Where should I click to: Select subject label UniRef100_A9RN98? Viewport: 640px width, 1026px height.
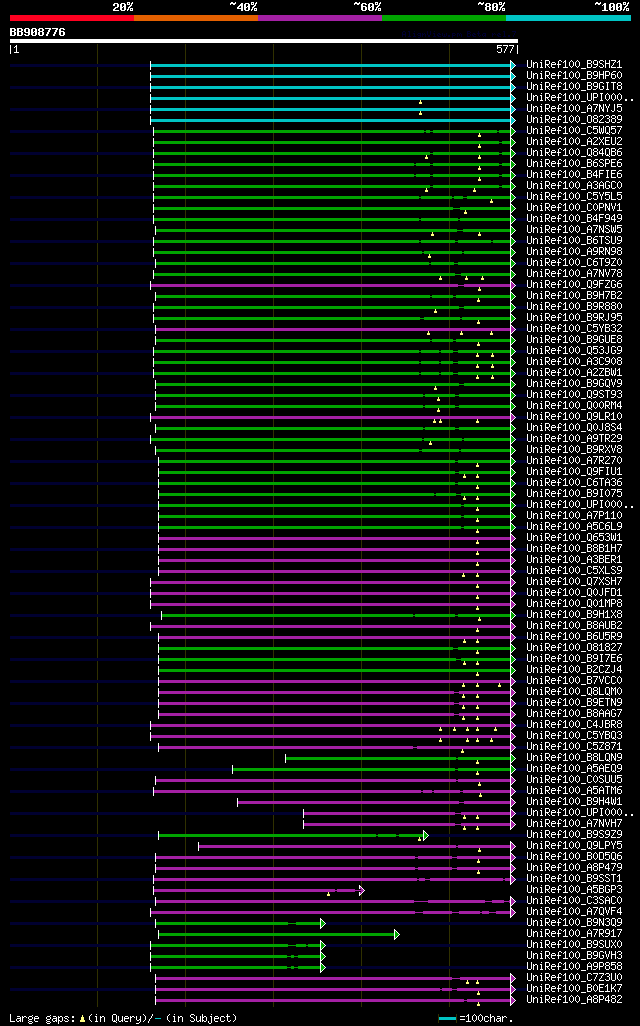point(574,252)
